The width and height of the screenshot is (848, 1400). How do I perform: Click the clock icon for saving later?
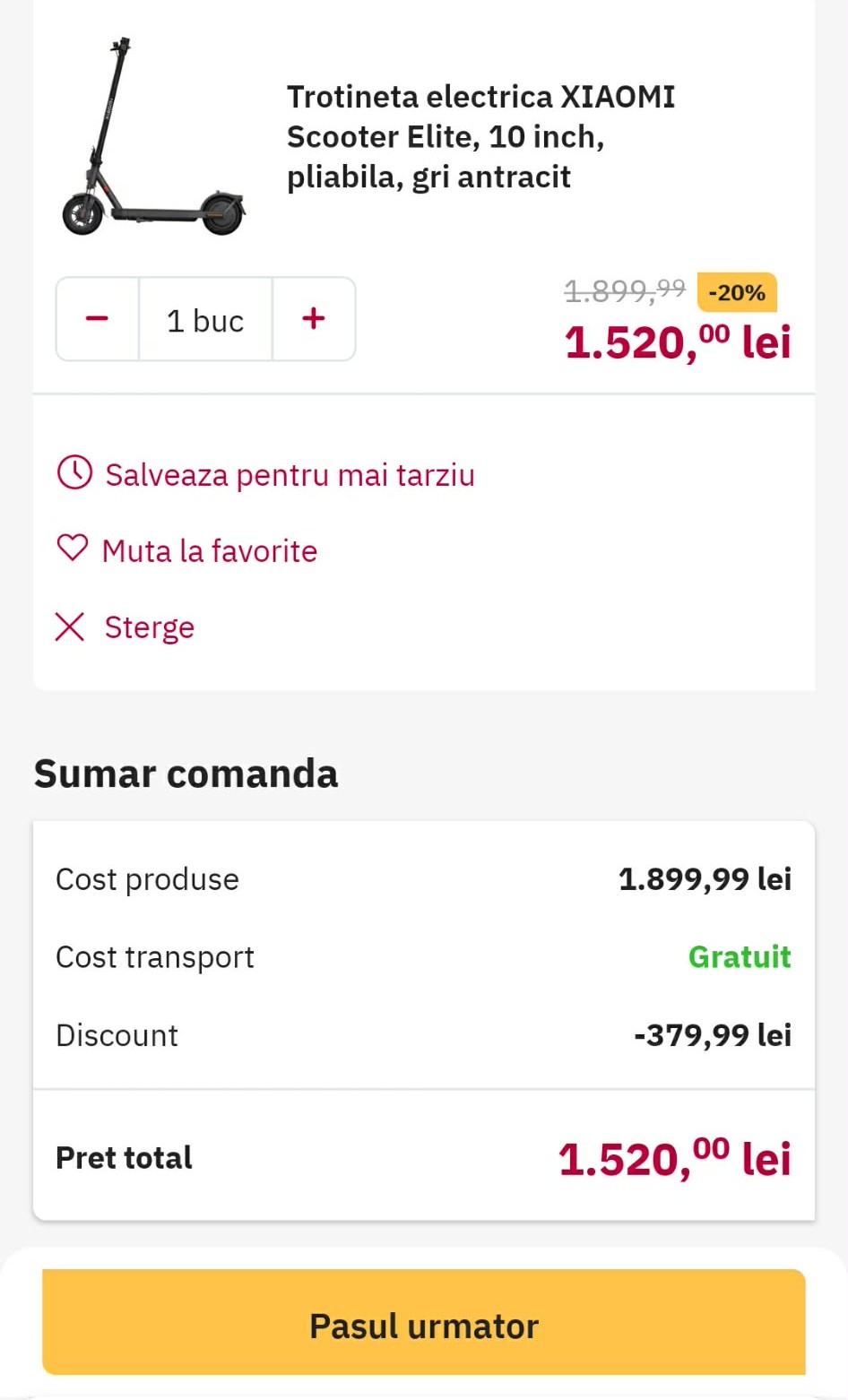tap(74, 472)
